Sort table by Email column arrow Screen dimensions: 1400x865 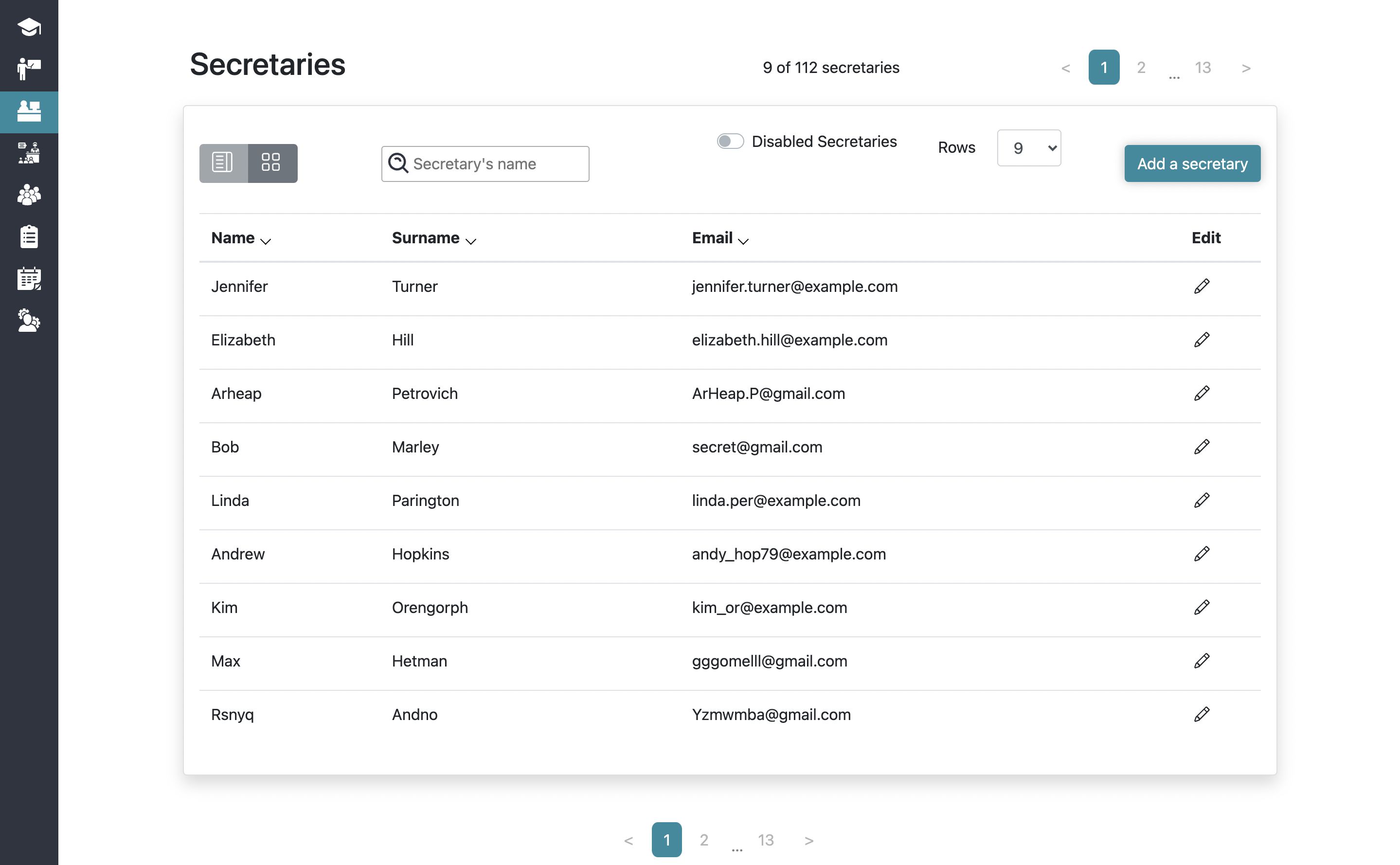pos(743,241)
